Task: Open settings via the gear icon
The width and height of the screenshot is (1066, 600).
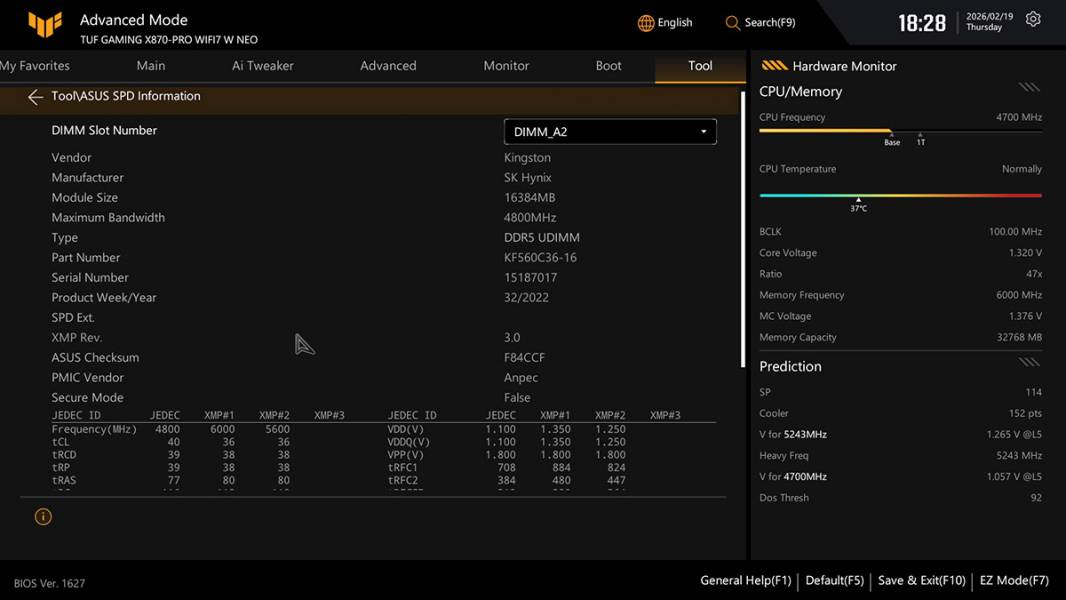Action: (x=1033, y=20)
